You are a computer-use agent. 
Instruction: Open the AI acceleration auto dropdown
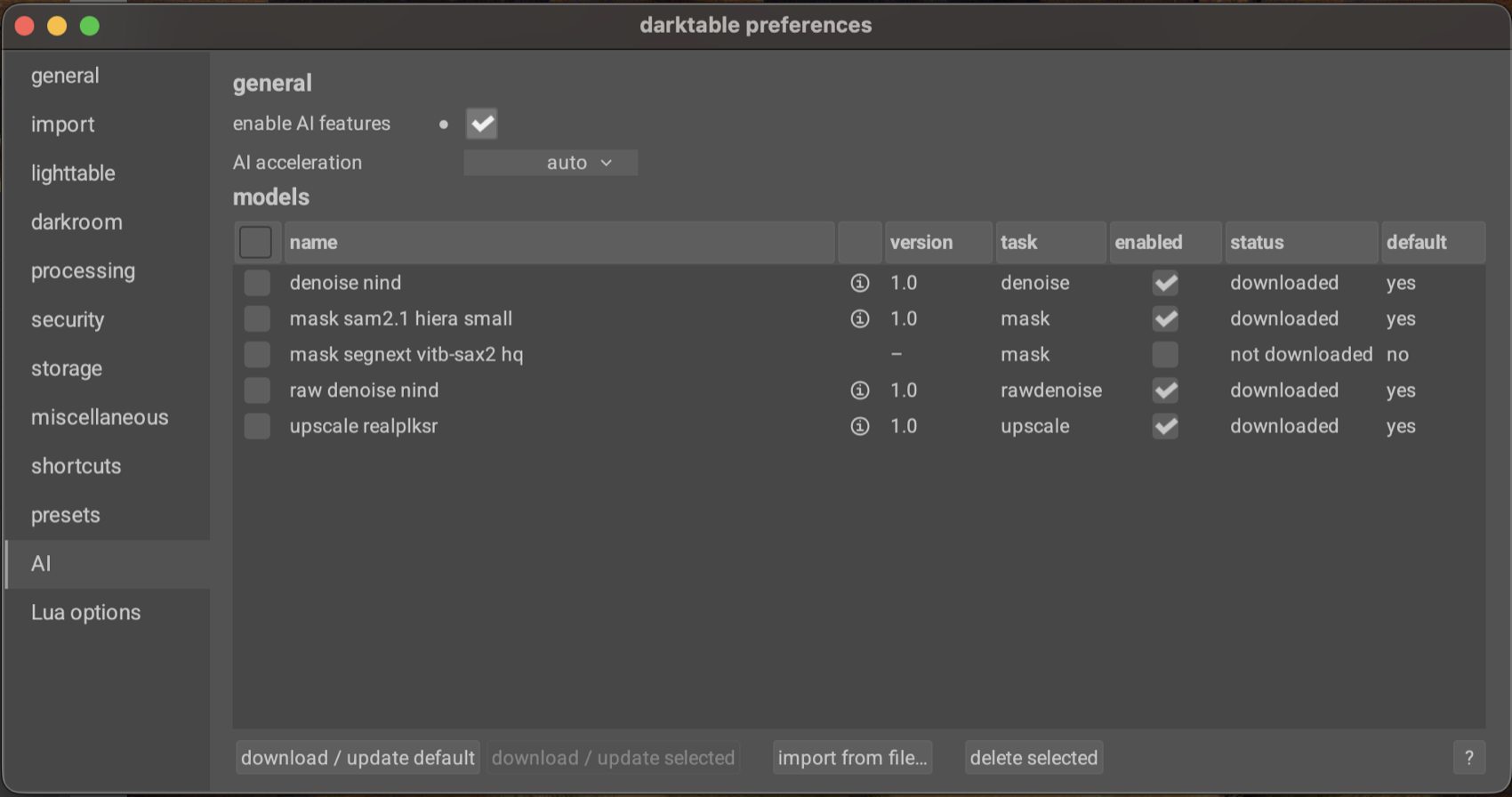pos(551,163)
